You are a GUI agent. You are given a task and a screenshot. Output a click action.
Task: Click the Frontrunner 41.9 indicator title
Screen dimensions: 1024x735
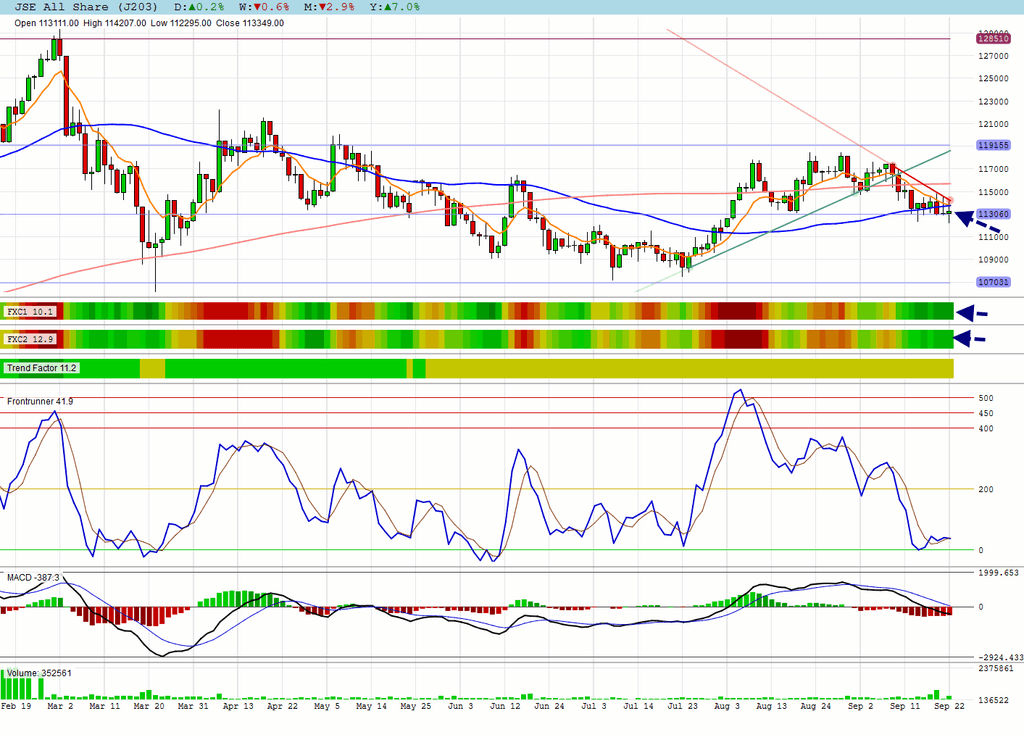click(x=40, y=401)
